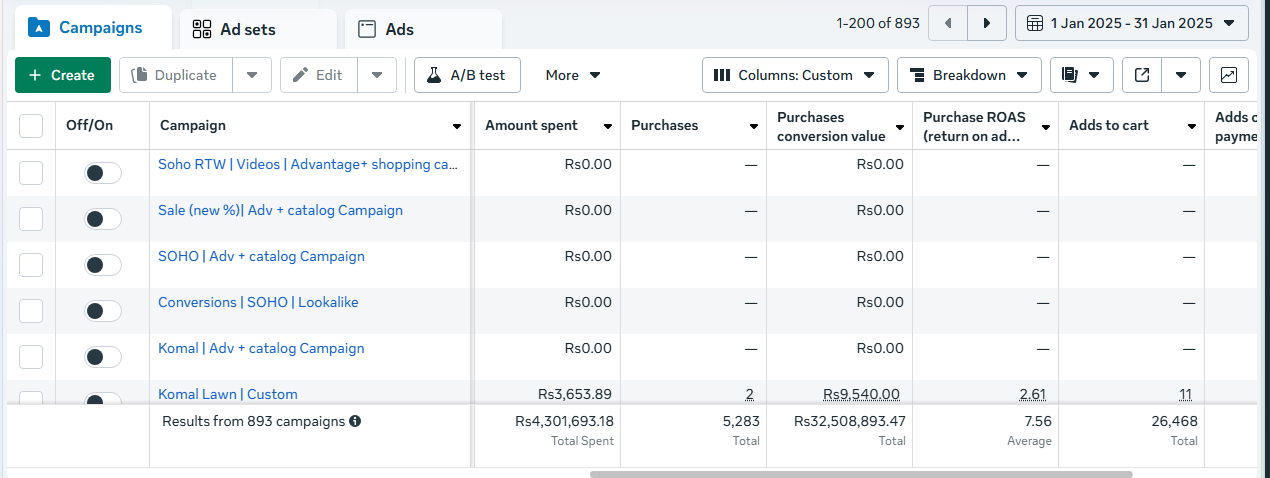The width and height of the screenshot is (1270, 478).
Task: Open Komal Adv + catalog Campaign link
Action: (x=261, y=348)
